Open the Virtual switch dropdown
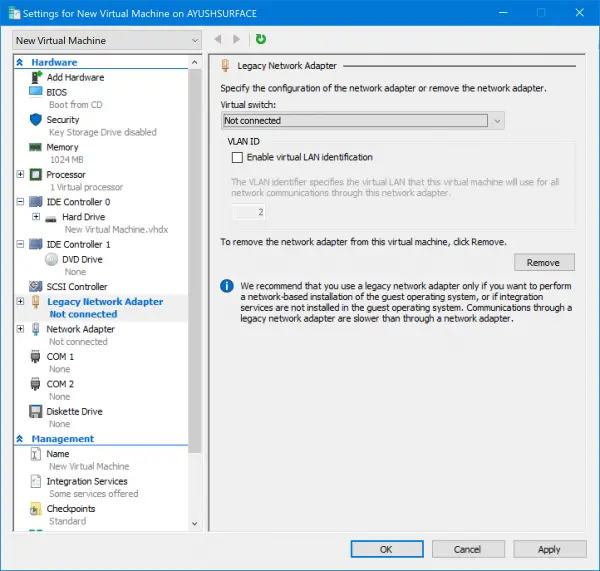 362,121
